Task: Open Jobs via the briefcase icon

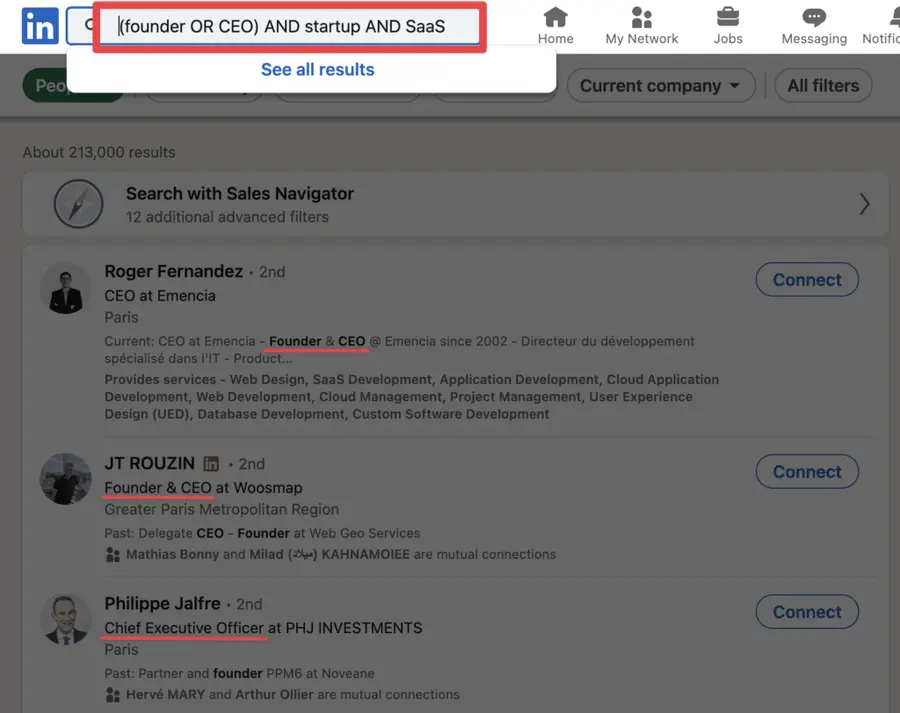Action: coord(728,18)
